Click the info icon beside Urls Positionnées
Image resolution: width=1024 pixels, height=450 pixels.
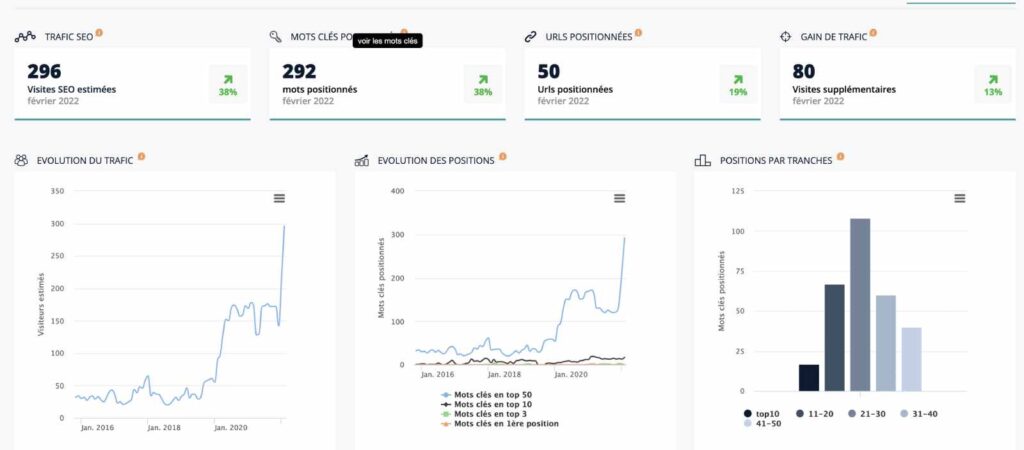tap(638, 33)
